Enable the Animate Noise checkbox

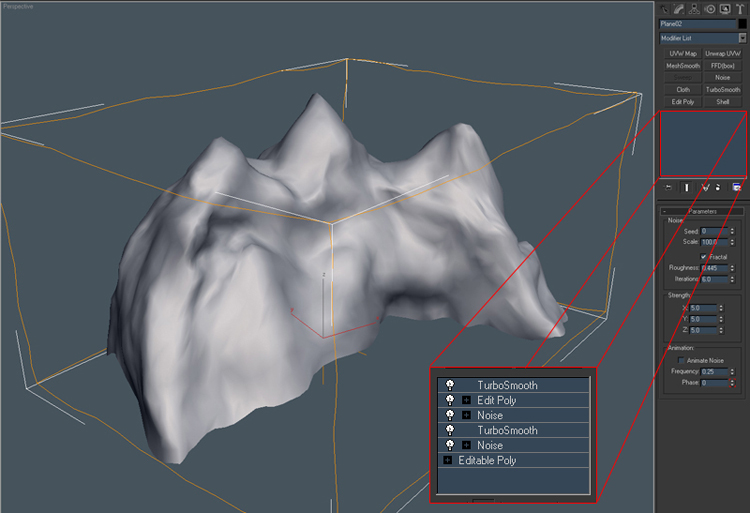(x=682, y=360)
